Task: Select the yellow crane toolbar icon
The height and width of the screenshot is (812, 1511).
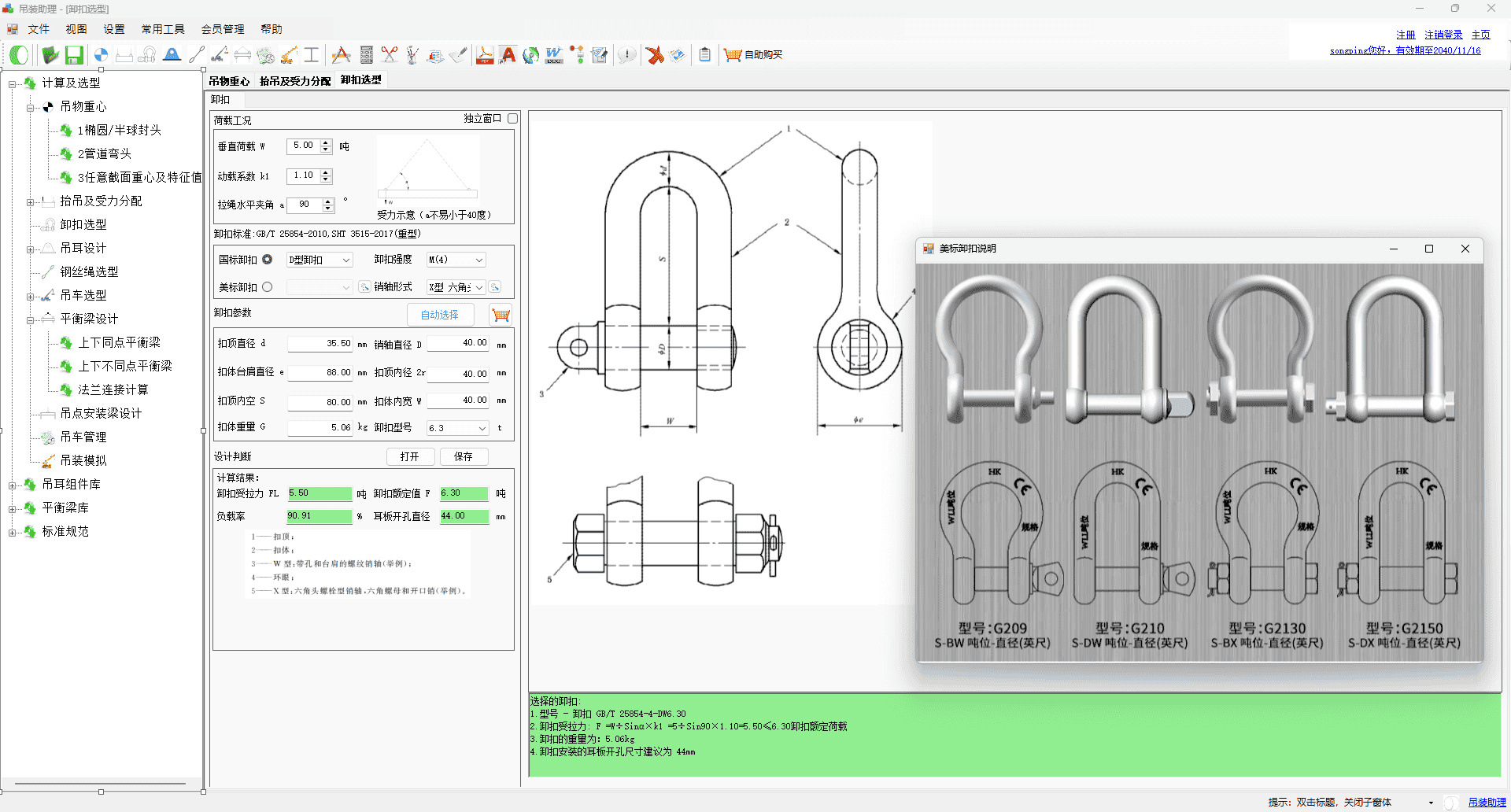Action: coord(289,55)
